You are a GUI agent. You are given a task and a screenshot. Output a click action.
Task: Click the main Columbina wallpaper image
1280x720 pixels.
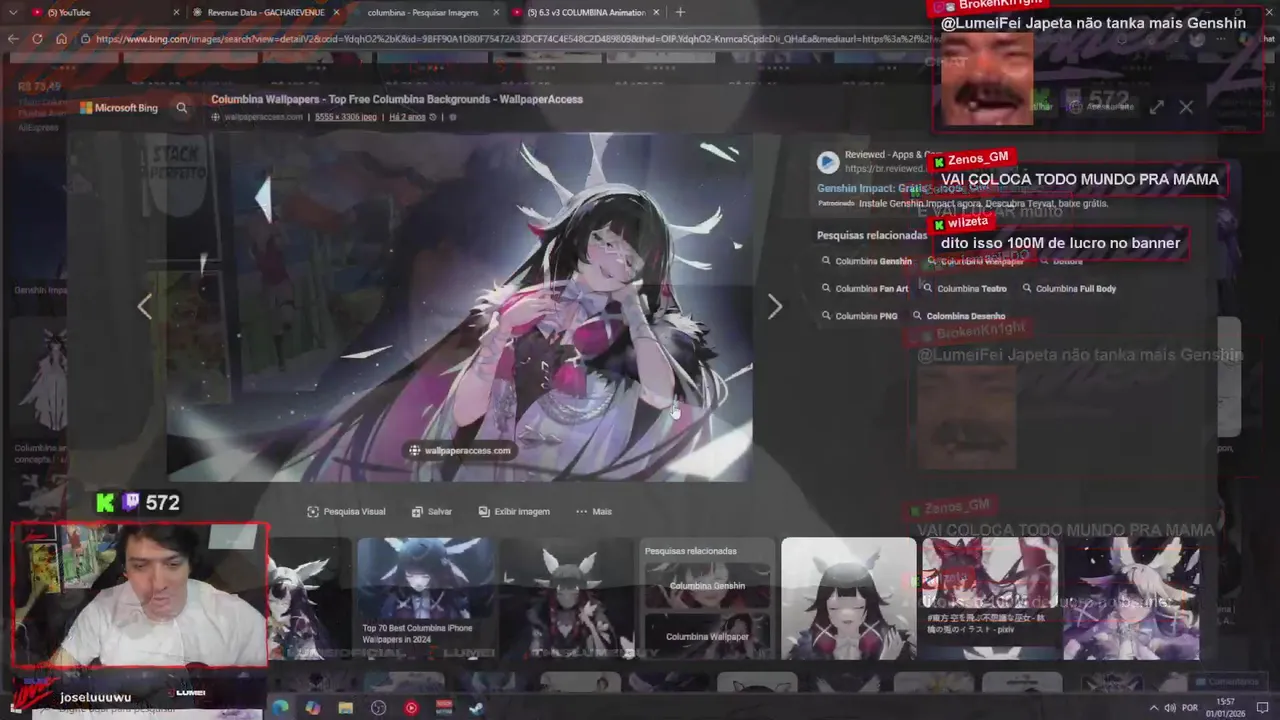coord(460,307)
